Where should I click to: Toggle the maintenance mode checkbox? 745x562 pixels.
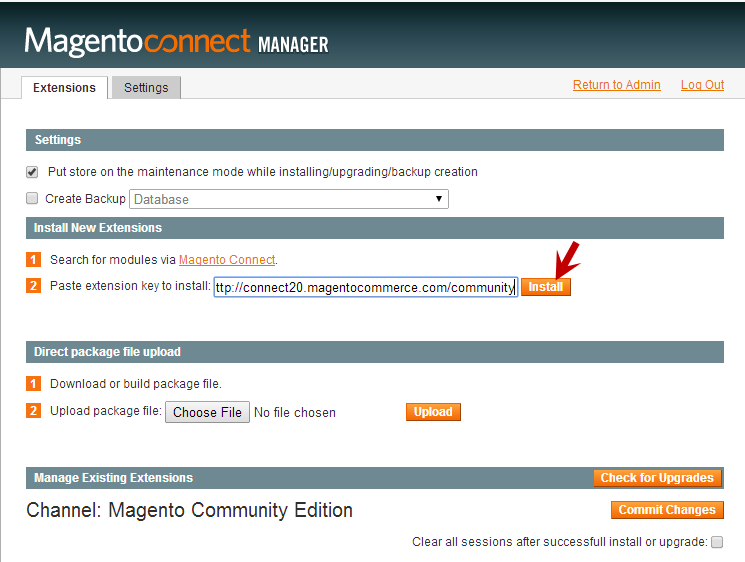click(32, 172)
